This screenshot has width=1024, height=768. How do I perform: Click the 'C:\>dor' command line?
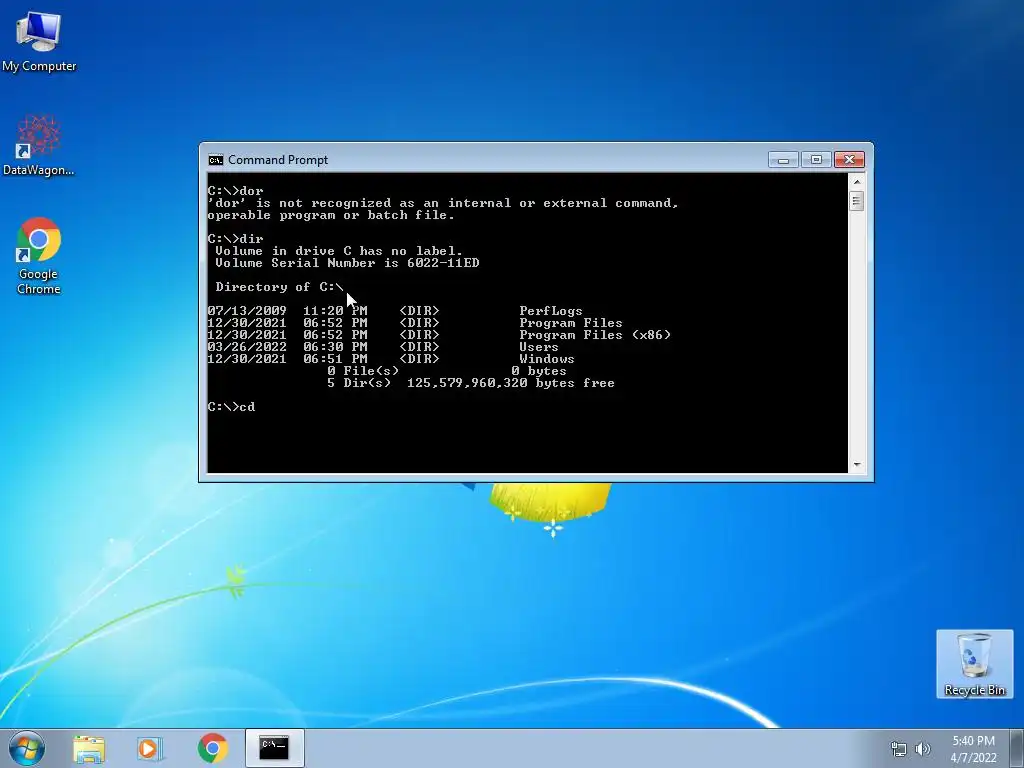[235, 191]
